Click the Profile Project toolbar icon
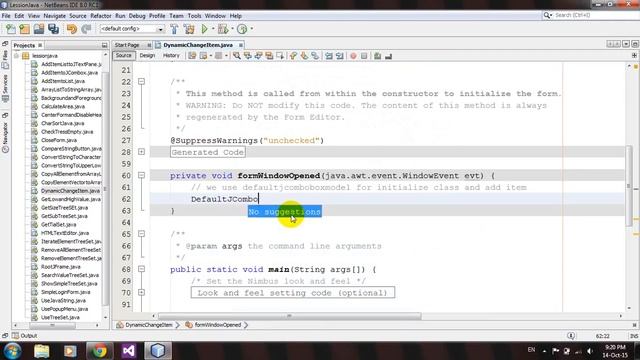This screenshot has width=640, height=360. [x=242, y=29]
